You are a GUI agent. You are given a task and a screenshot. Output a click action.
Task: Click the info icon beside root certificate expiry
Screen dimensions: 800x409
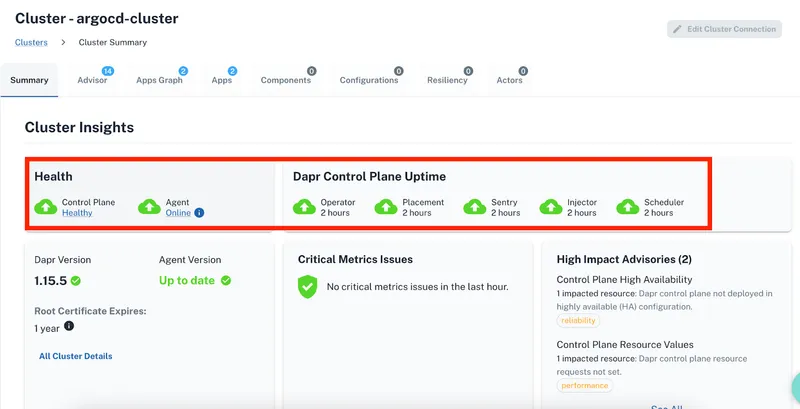69,326
